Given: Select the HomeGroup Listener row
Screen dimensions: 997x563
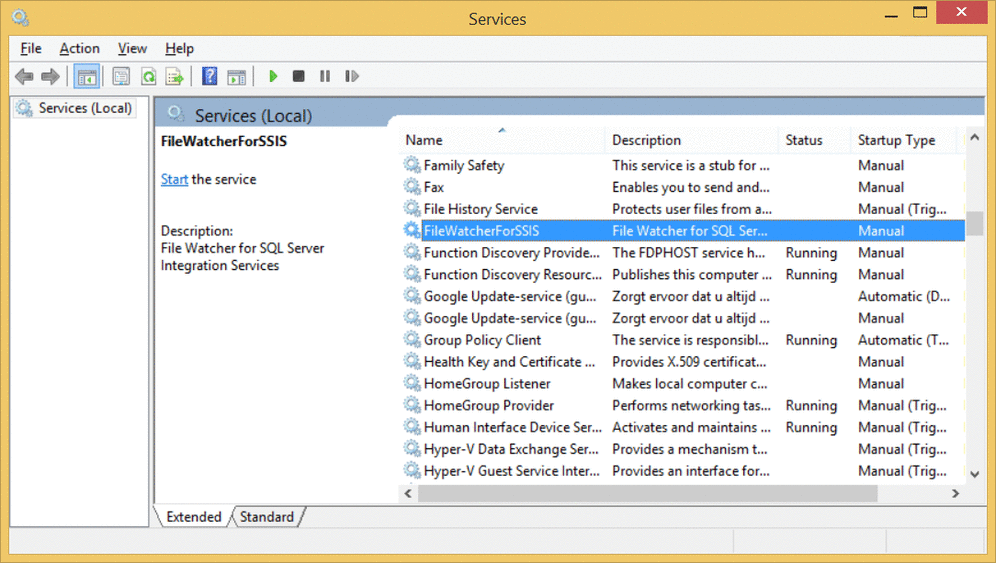Looking at the screenshot, I should (x=683, y=383).
